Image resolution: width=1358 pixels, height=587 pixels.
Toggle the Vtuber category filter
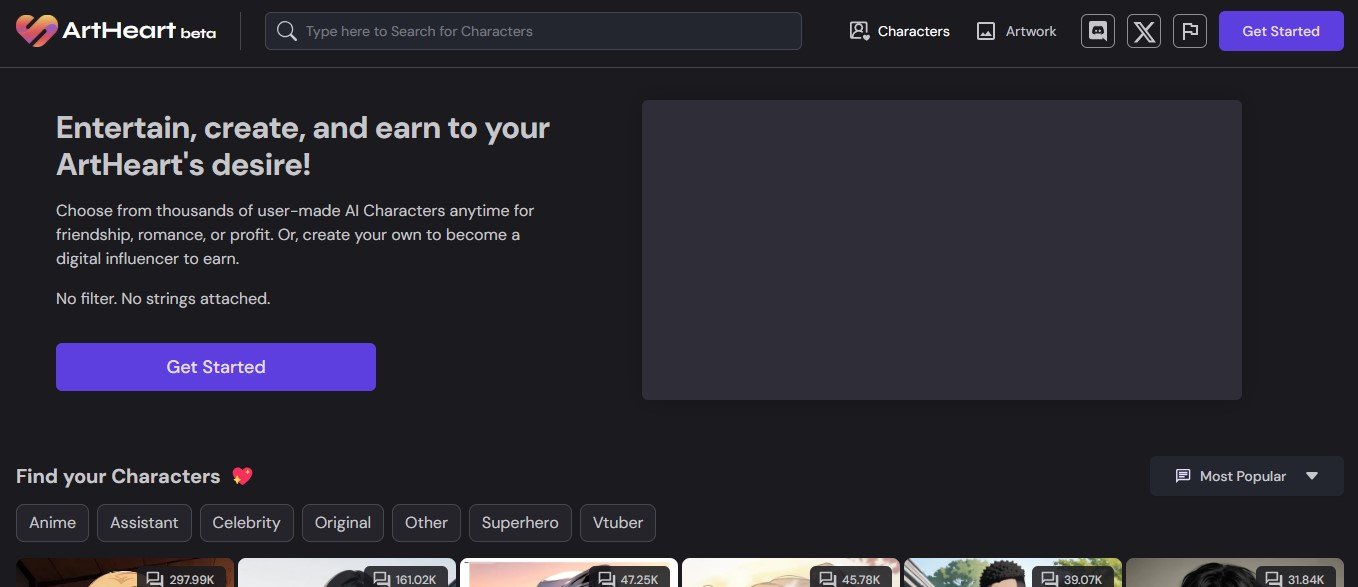[x=617, y=523]
